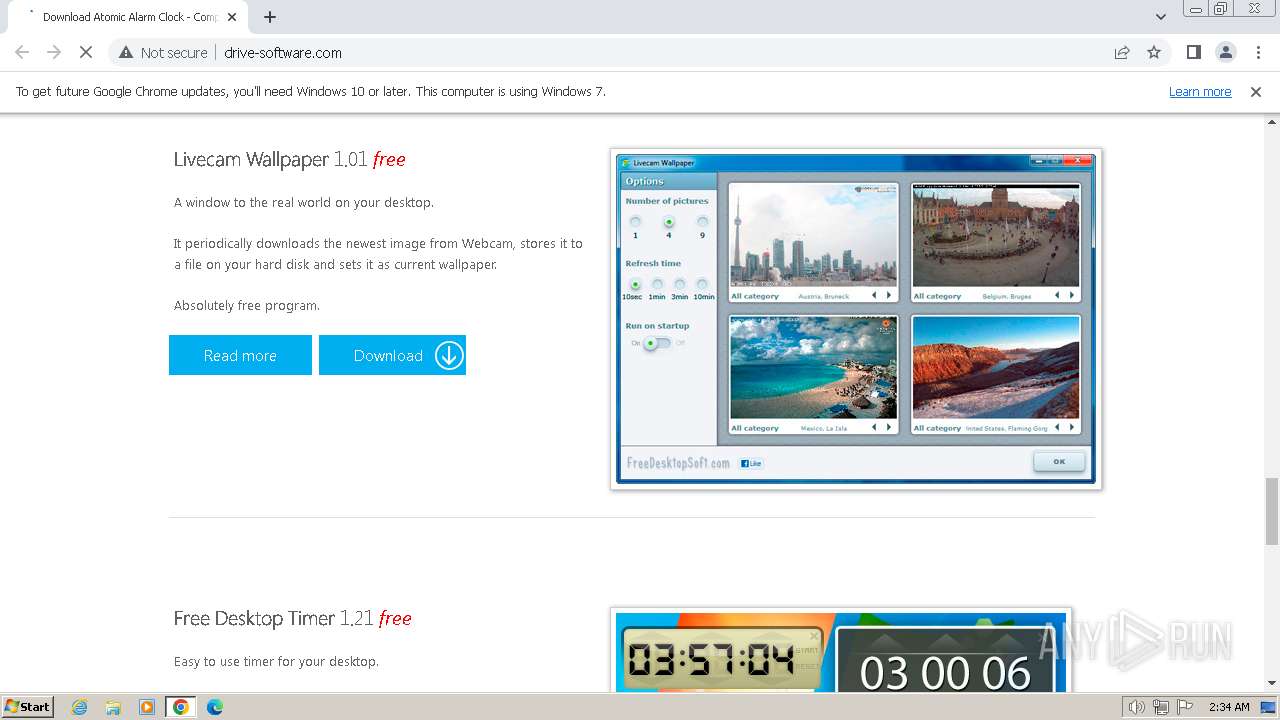Launch Microsoft Edge from the taskbar
This screenshot has height=720, width=1280.
click(x=215, y=707)
